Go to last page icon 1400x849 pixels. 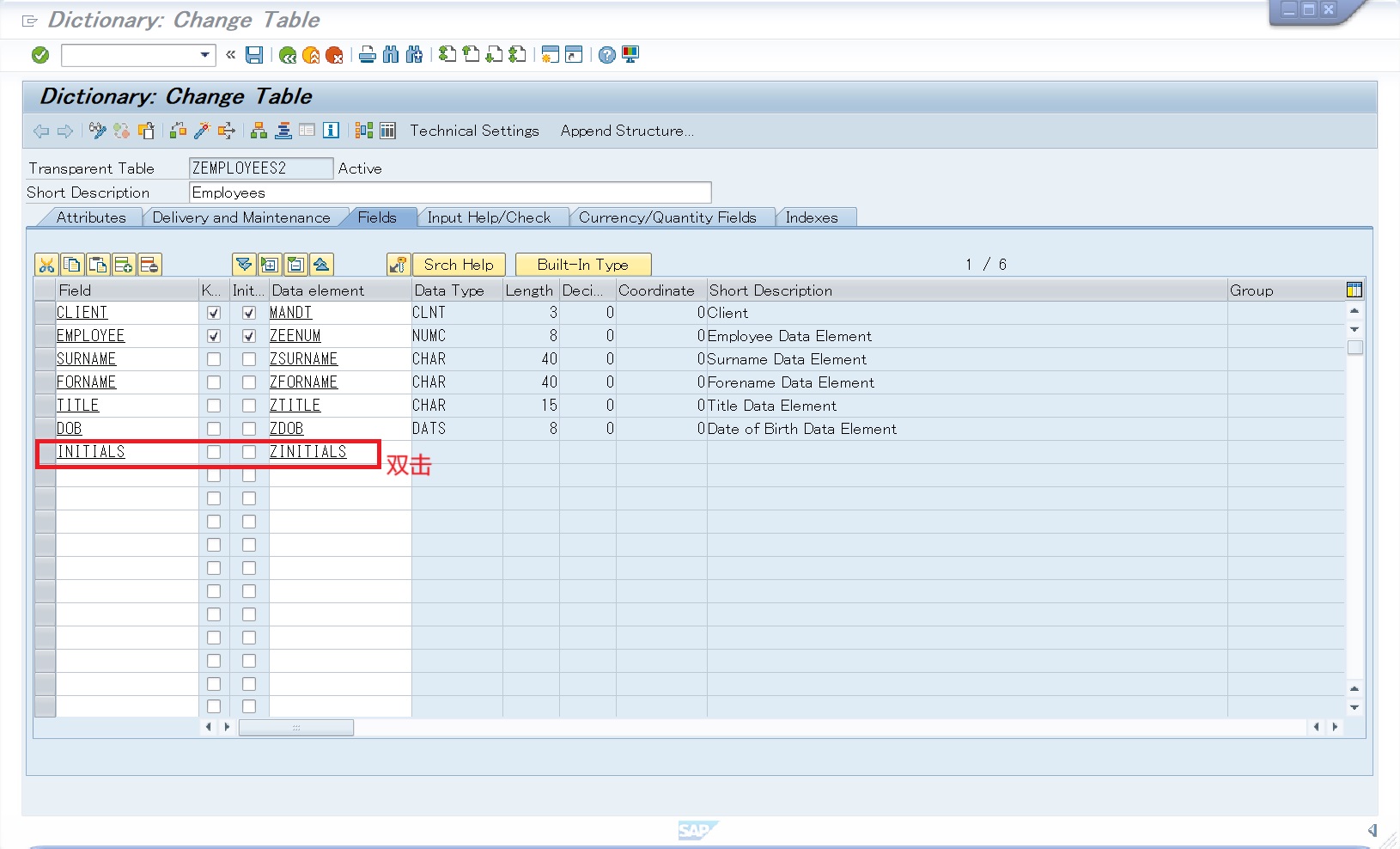[517, 55]
